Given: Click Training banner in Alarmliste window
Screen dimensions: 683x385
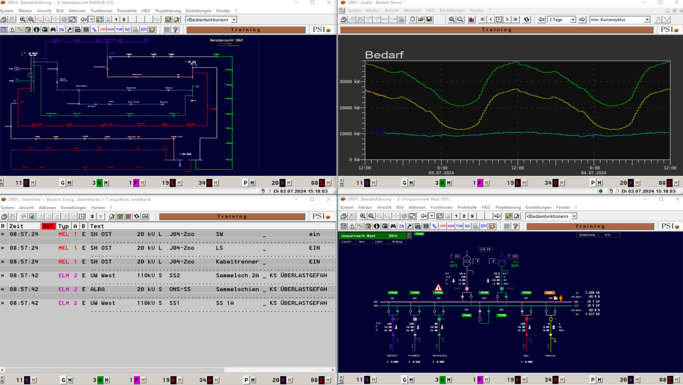Looking at the screenshot, I should 232,216.
